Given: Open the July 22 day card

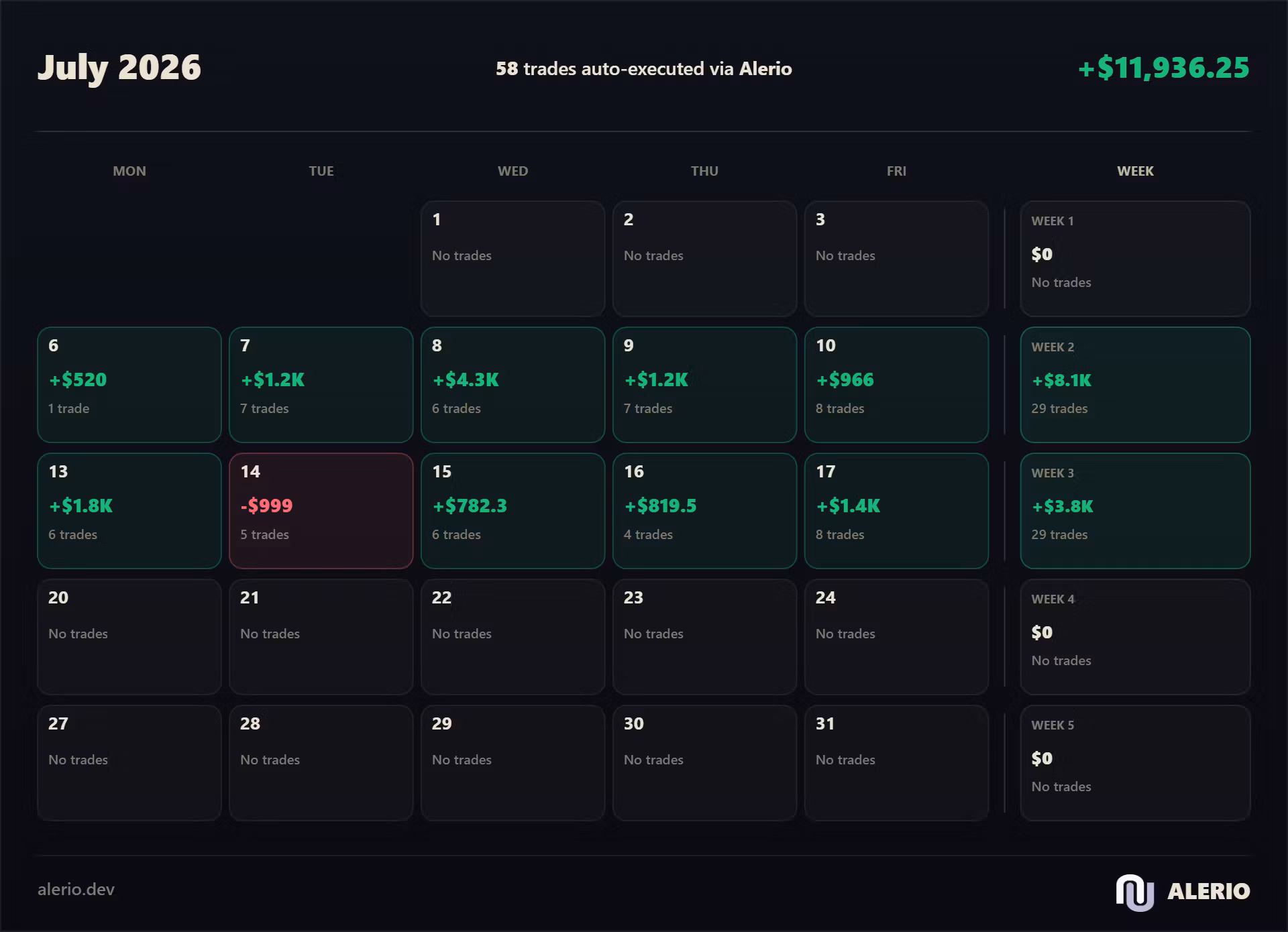Looking at the screenshot, I should [x=513, y=637].
